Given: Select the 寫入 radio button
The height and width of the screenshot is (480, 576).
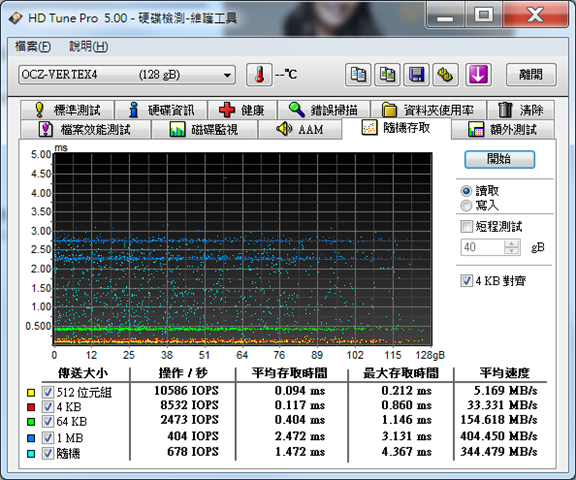Looking at the screenshot, I should pyautogui.click(x=466, y=205).
